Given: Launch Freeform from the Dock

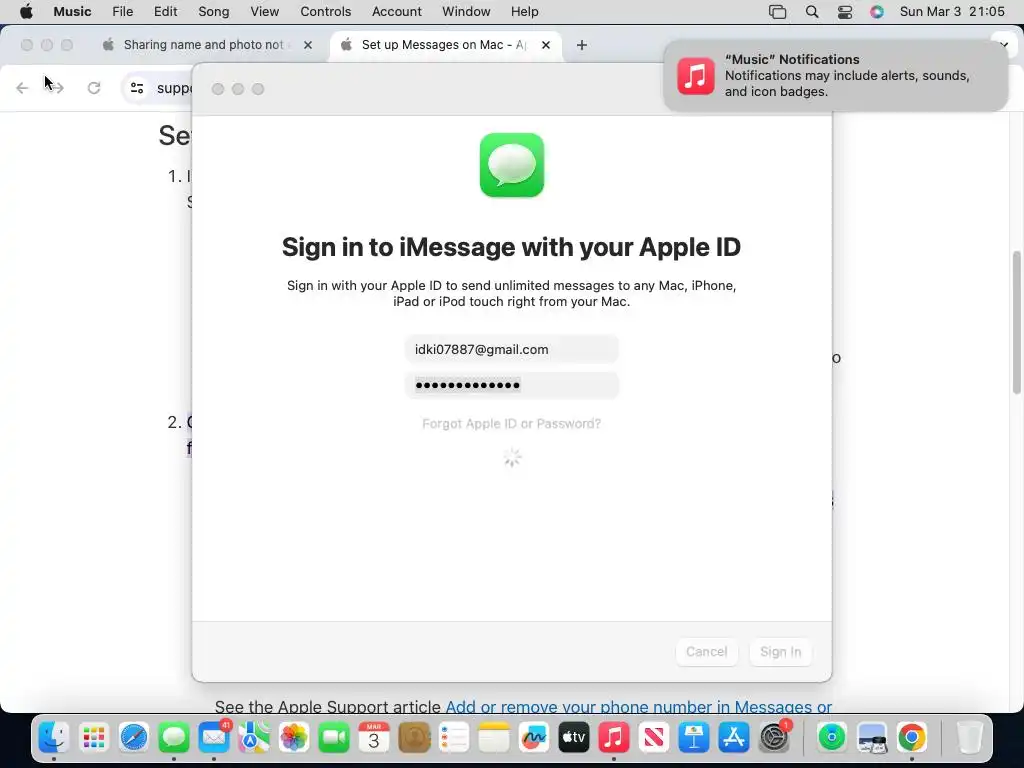Looking at the screenshot, I should point(534,737).
